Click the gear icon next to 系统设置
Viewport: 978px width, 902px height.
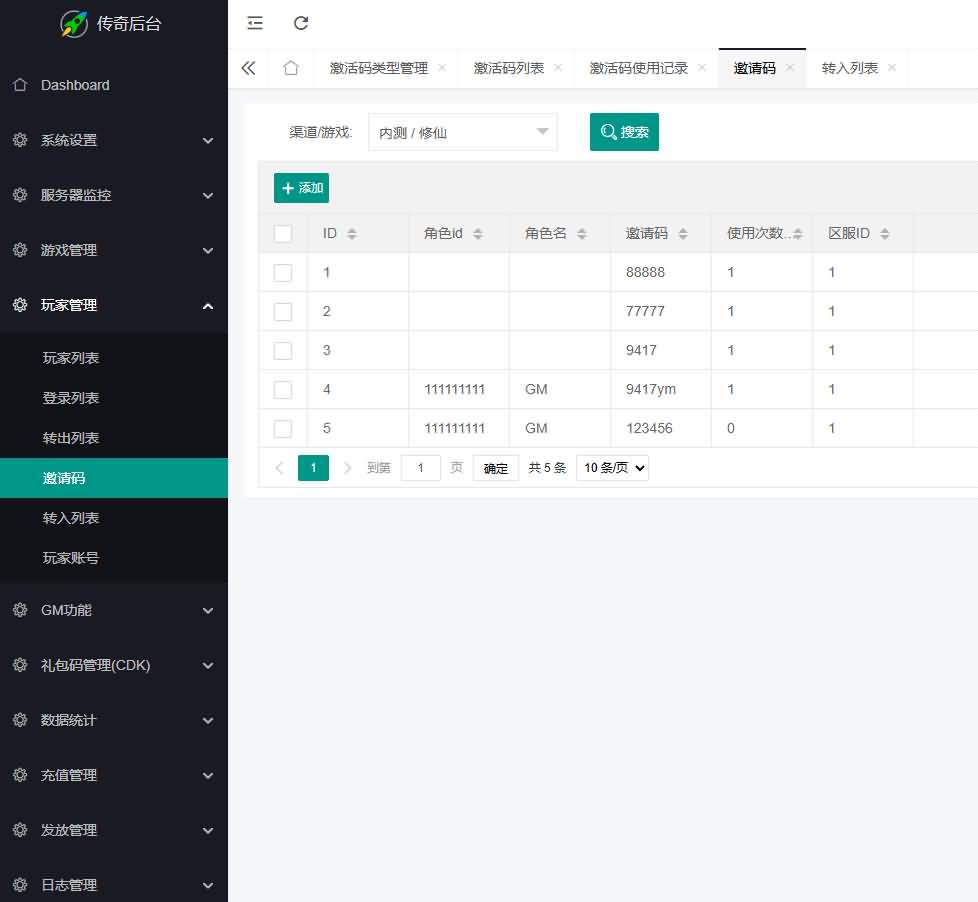[x=20, y=140]
